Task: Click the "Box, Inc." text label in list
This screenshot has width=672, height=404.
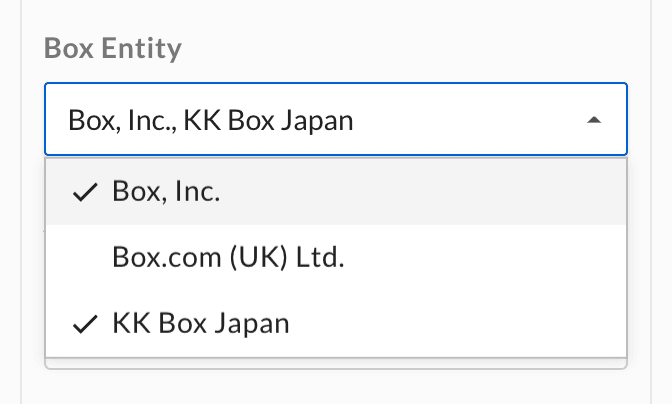Action: pyautogui.click(x=166, y=191)
